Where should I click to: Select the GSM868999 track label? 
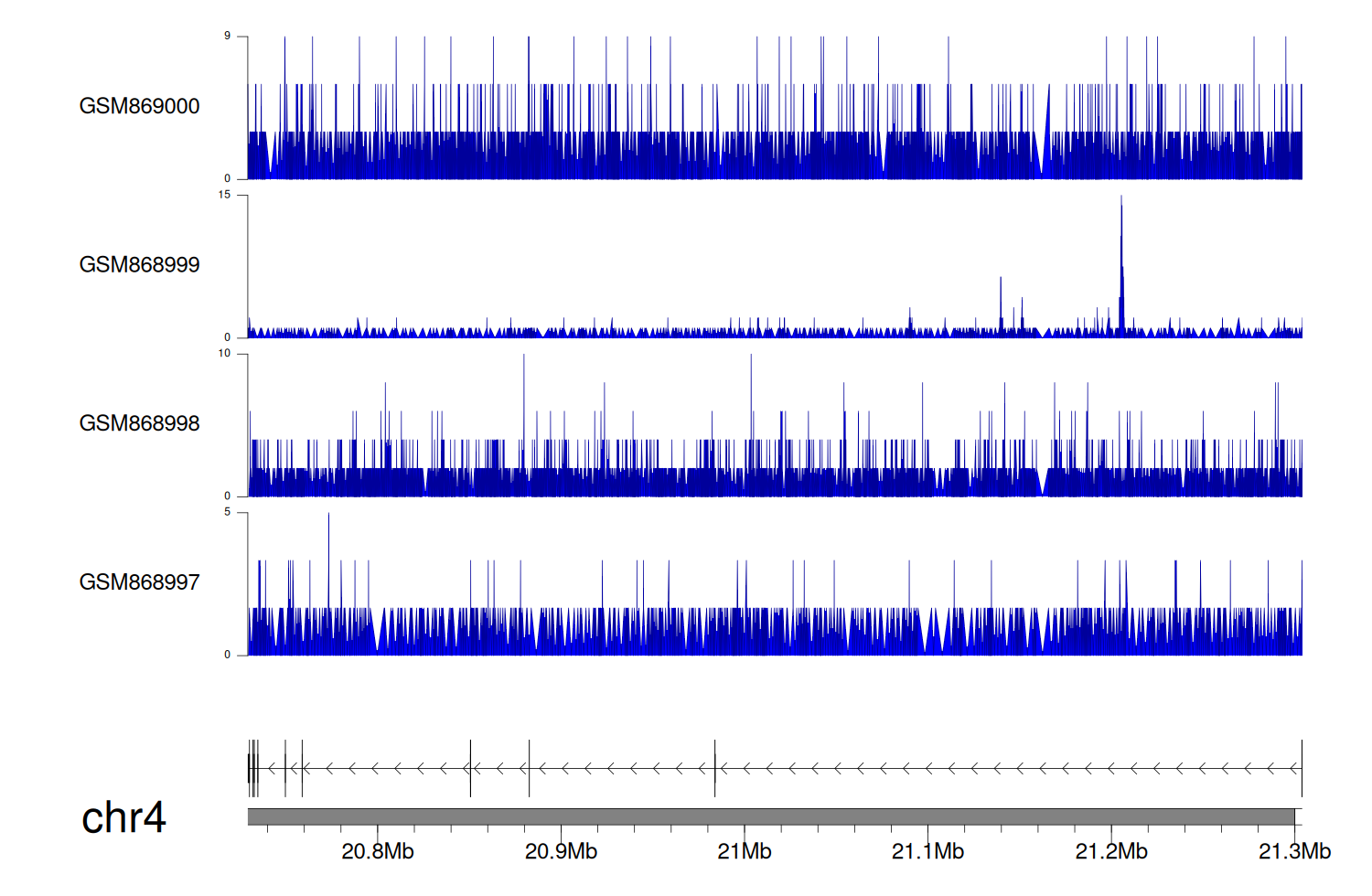[x=139, y=265]
